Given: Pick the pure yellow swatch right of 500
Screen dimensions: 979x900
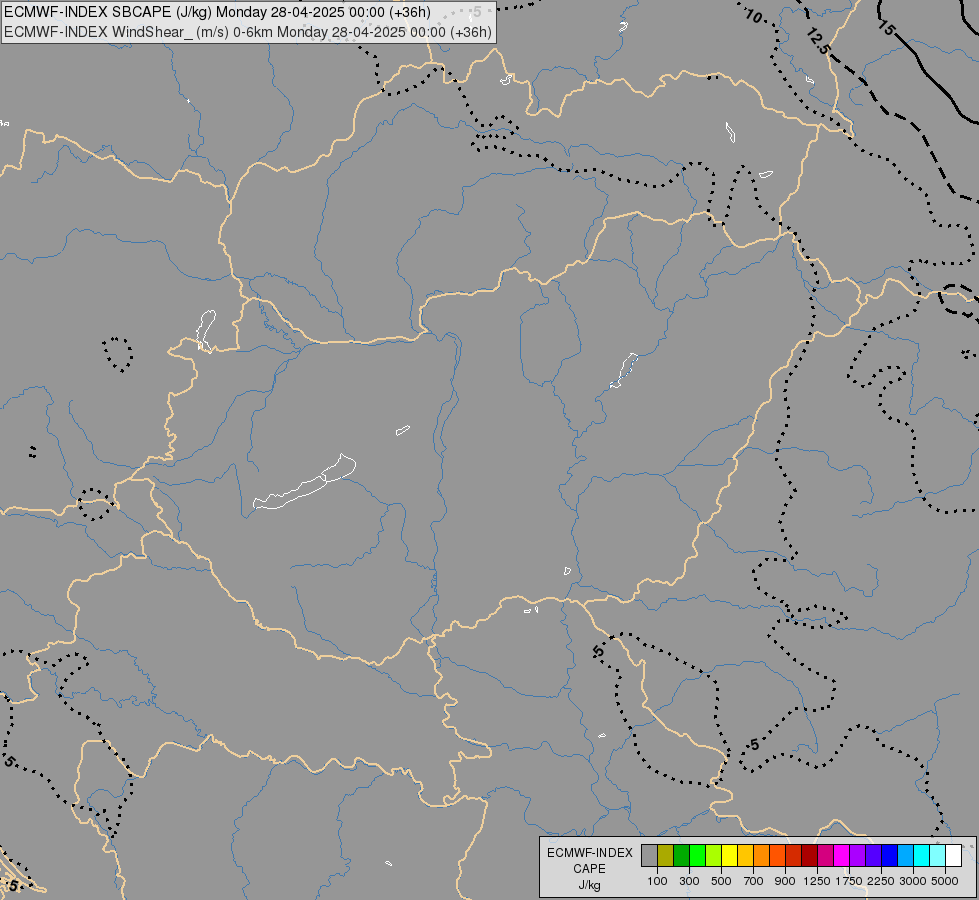Looking at the screenshot, I should (x=729, y=856).
